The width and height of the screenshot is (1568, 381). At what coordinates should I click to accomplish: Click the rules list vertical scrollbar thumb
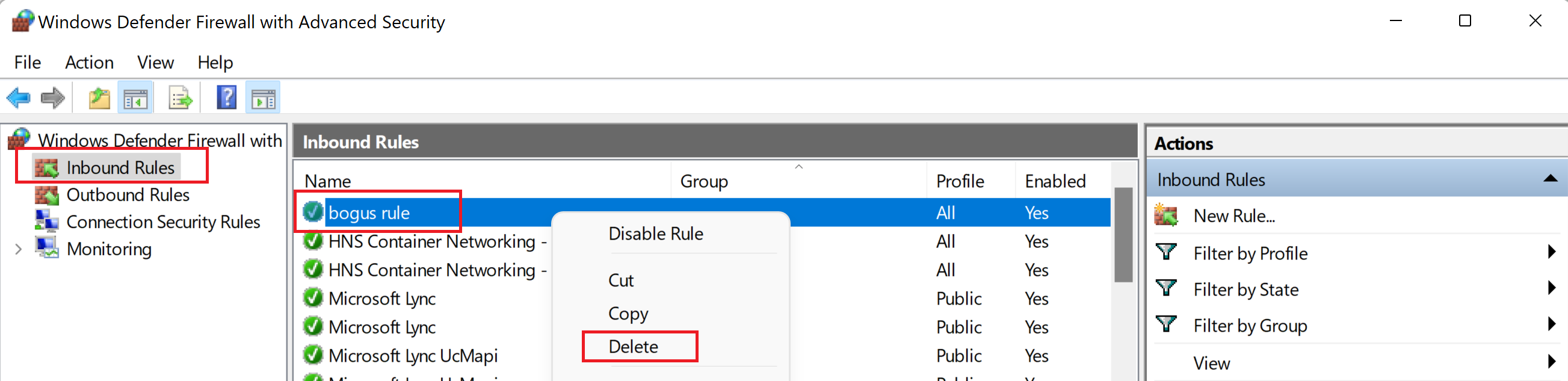1123,235
